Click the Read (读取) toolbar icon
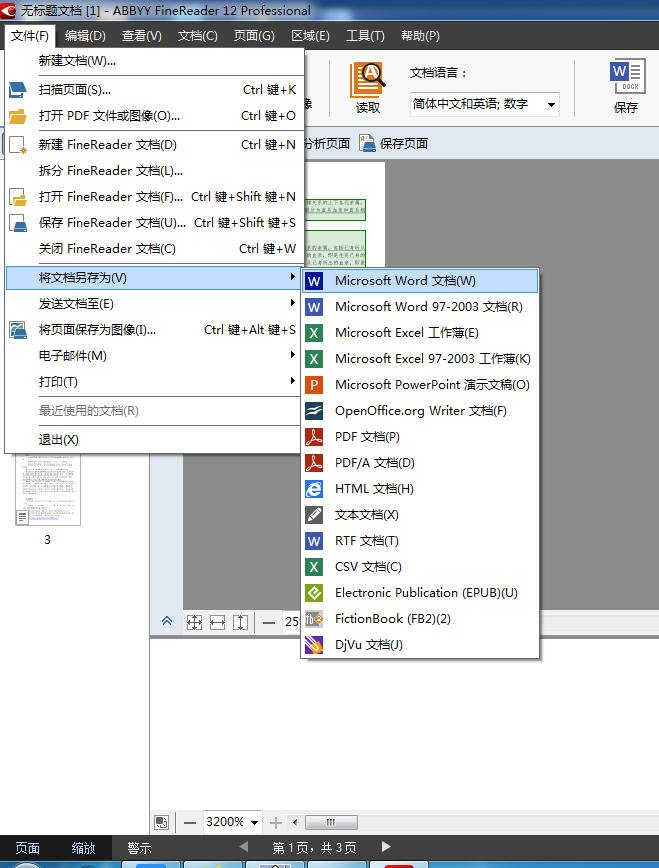This screenshot has height=868, width=659. coord(367,80)
